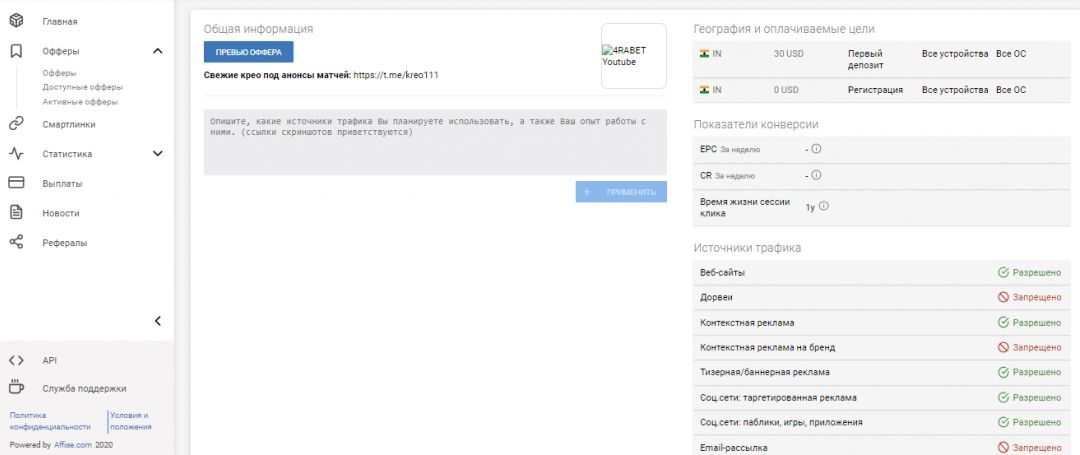1080x455 pixels.
Task: Click the Главная cube icon
Action: tap(16, 21)
